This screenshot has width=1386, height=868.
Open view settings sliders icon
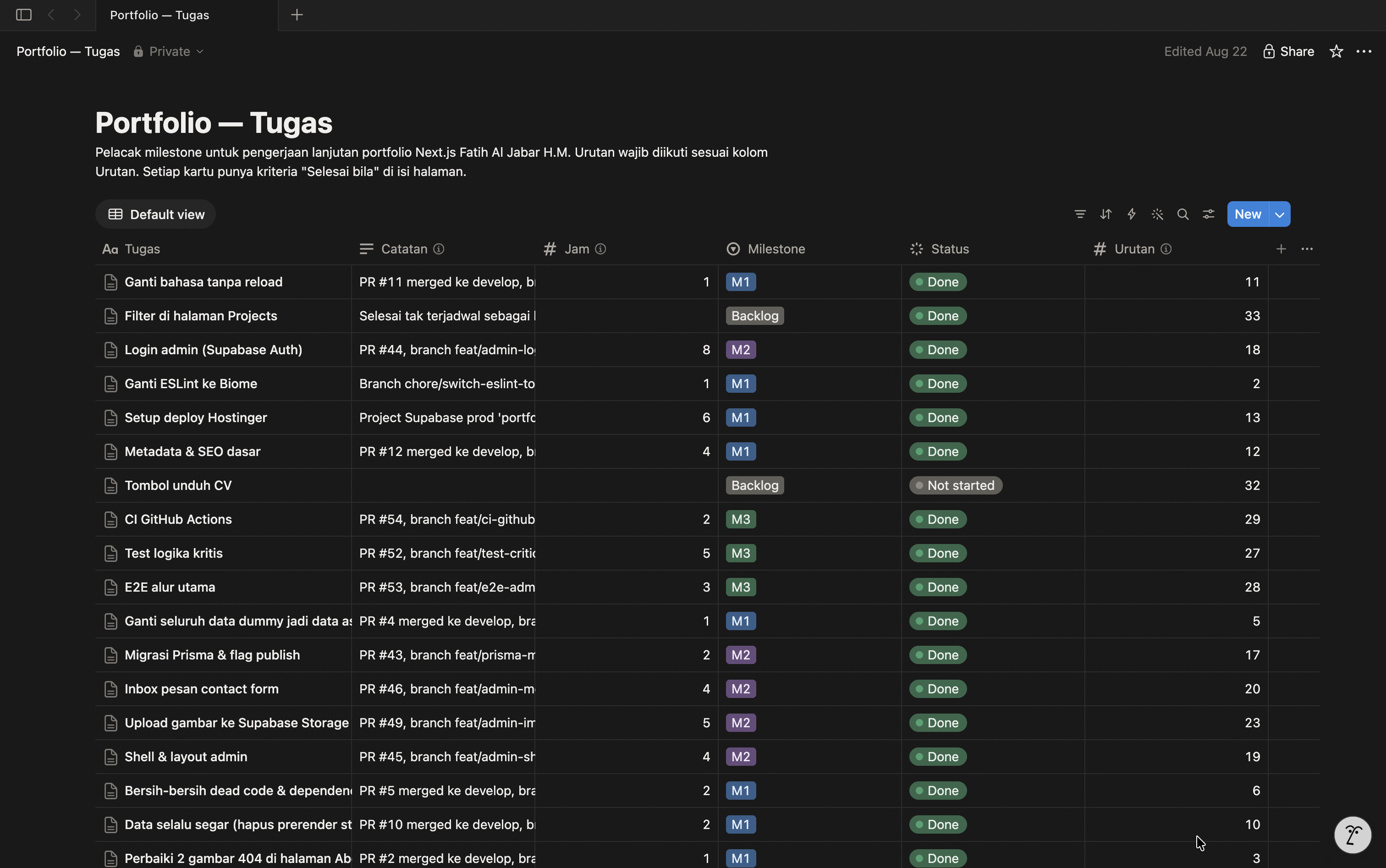click(1209, 214)
